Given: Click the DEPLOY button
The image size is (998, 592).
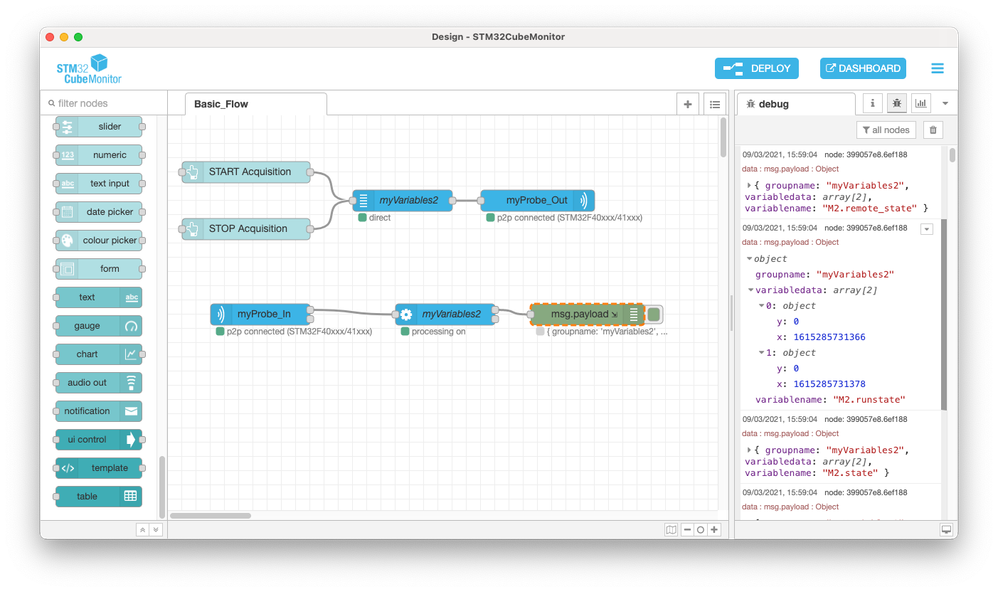Looking at the screenshot, I should click(x=756, y=68).
